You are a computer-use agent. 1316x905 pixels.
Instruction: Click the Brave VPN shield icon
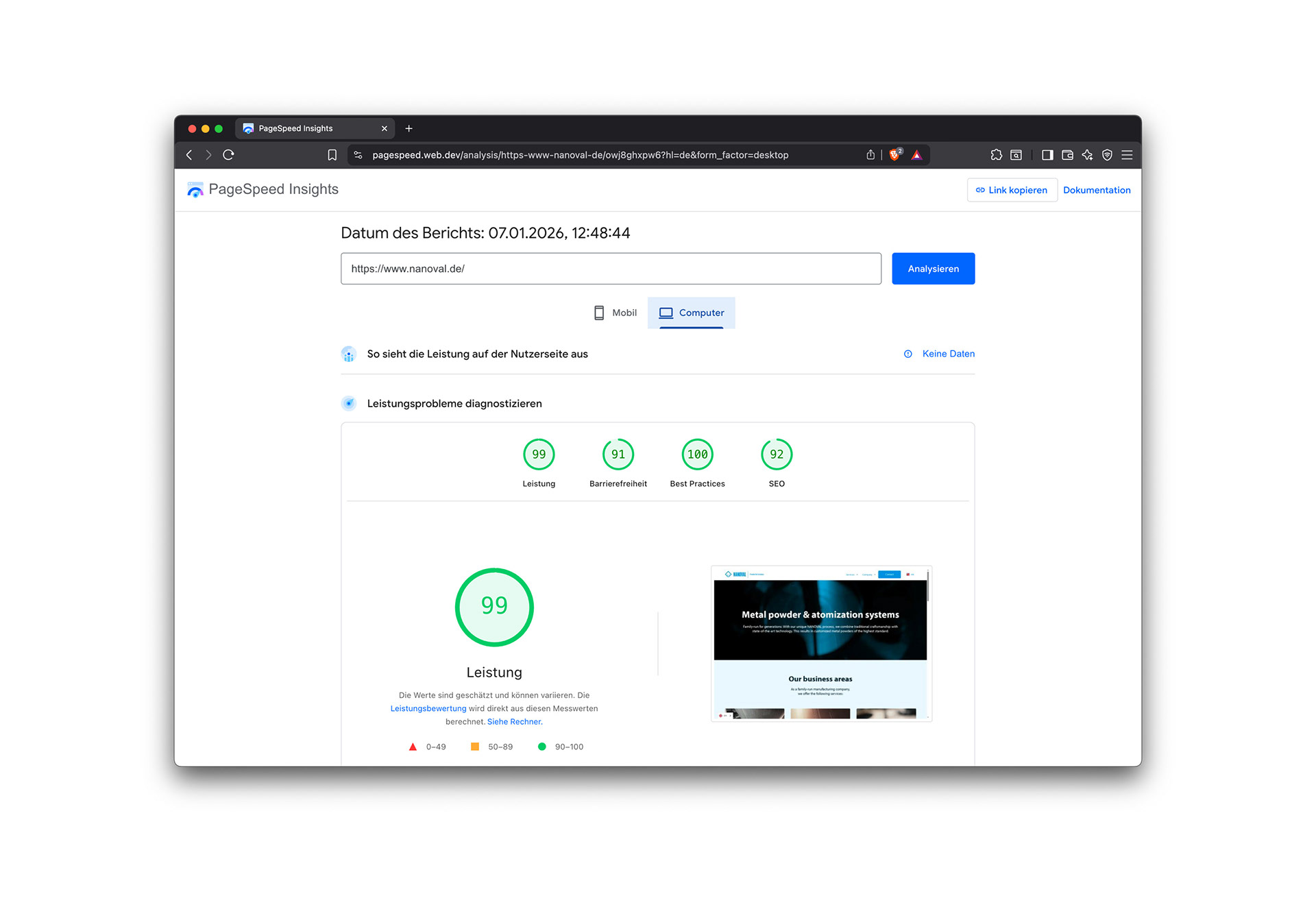pyautogui.click(x=1107, y=155)
